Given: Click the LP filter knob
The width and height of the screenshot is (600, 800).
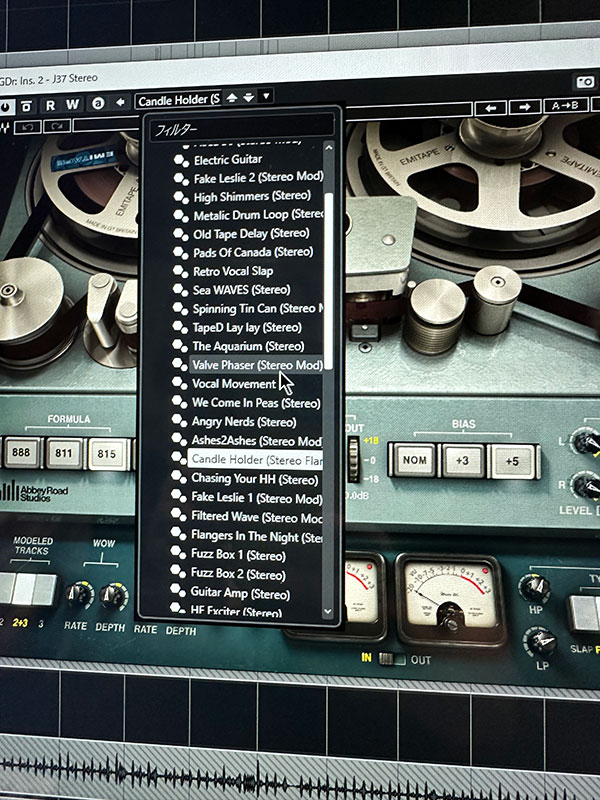Looking at the screenshot, I should (x=540, y=643).
